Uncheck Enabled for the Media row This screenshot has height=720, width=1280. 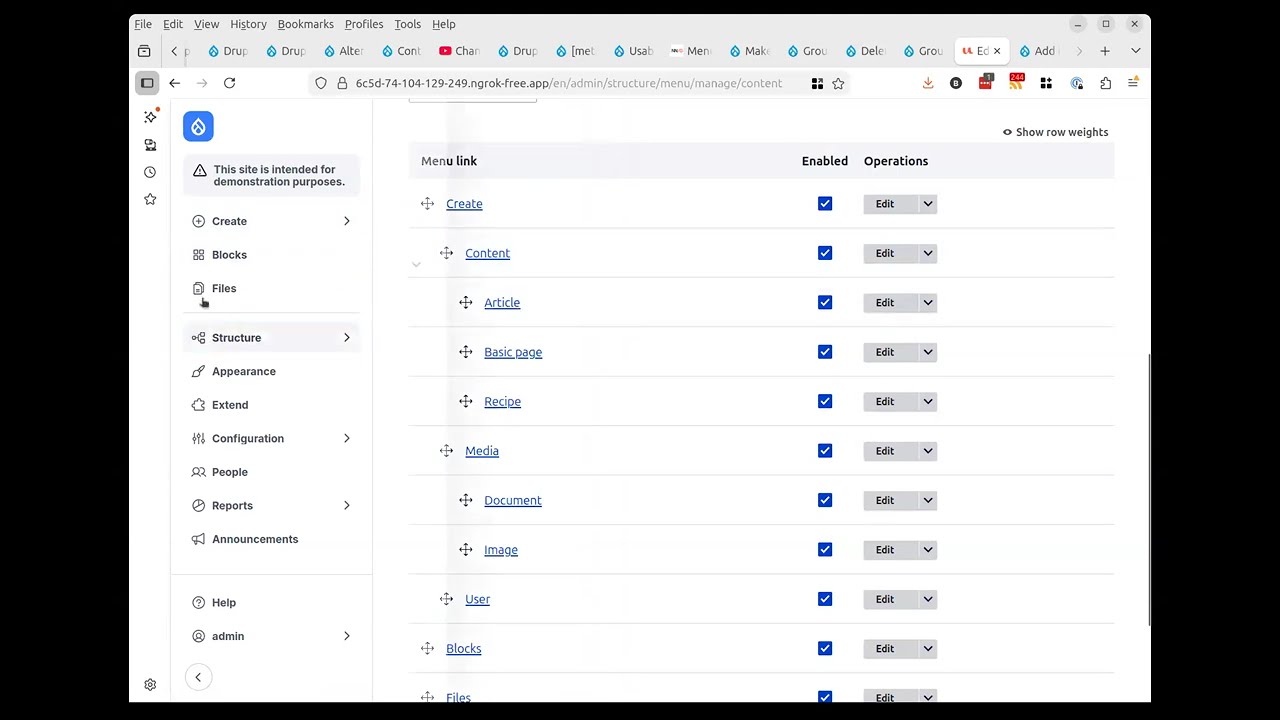pos(825,451)
